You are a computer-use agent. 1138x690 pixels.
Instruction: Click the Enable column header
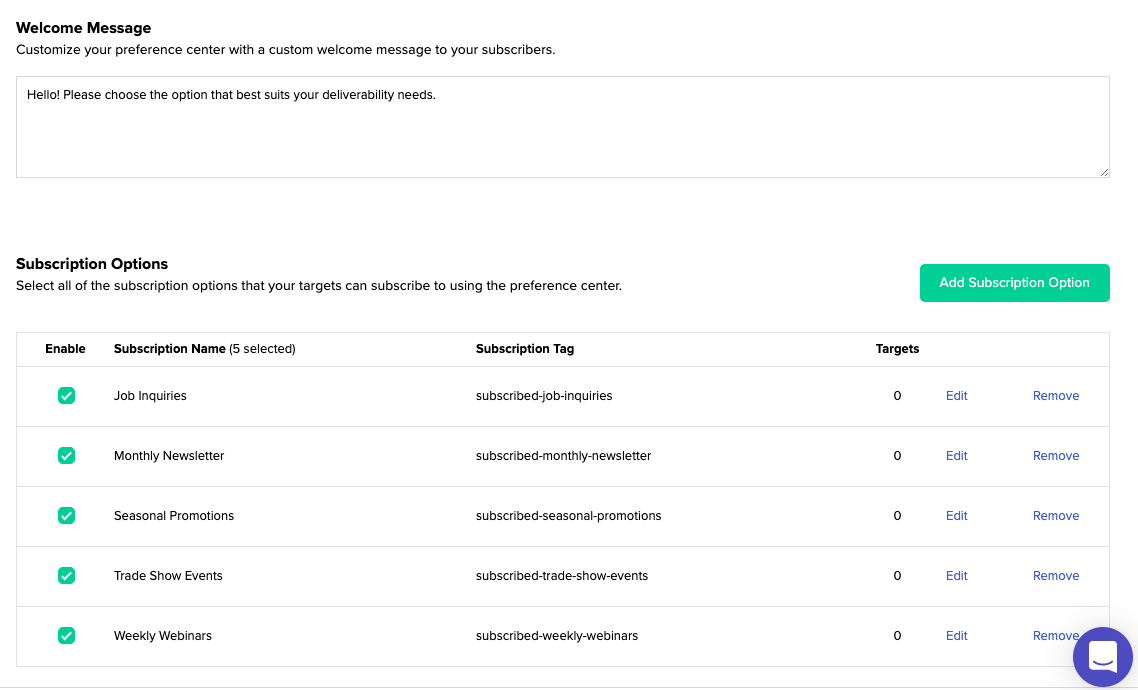[x=65, y=349]
